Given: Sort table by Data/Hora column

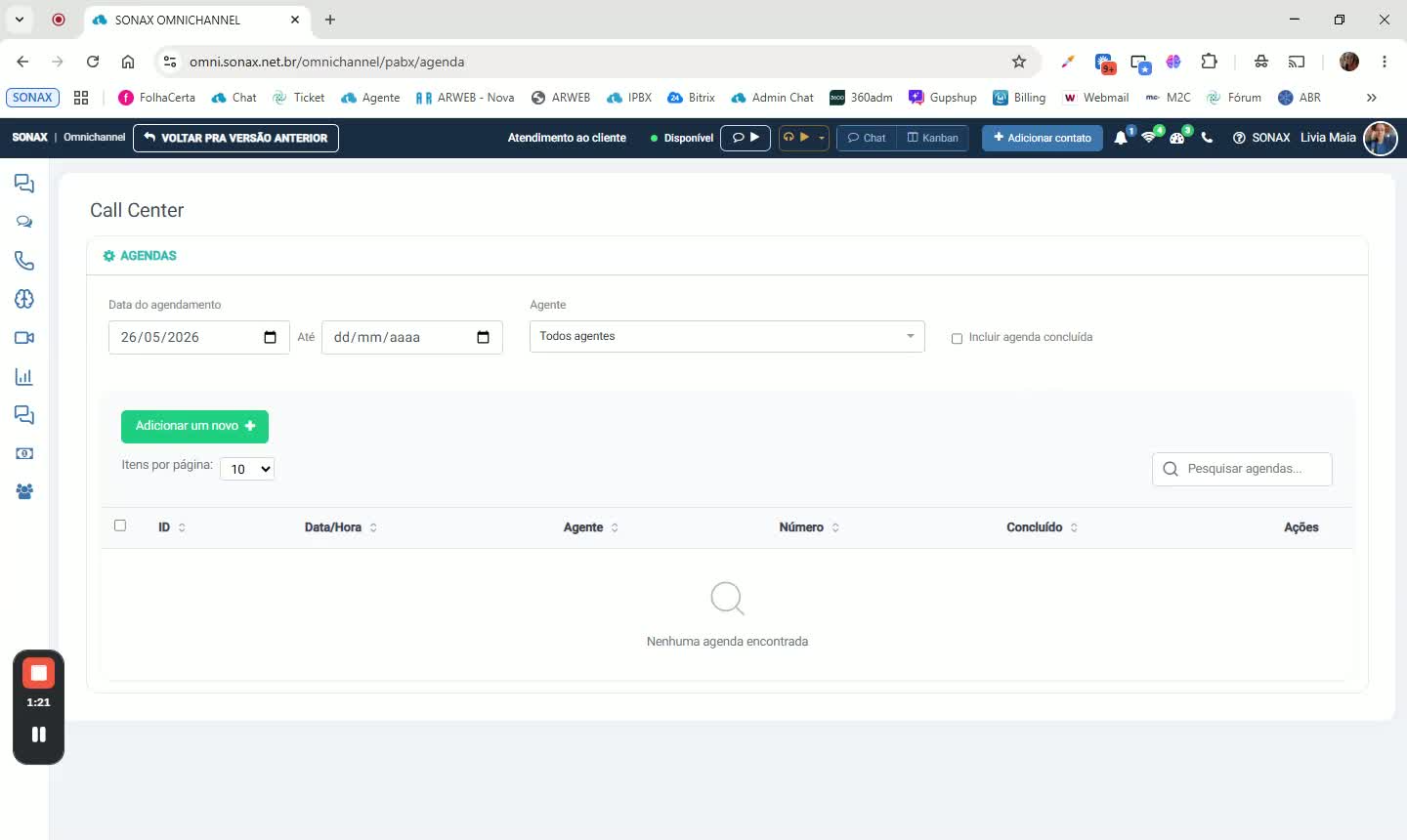Looking at the screenshot, I should 341,527.
